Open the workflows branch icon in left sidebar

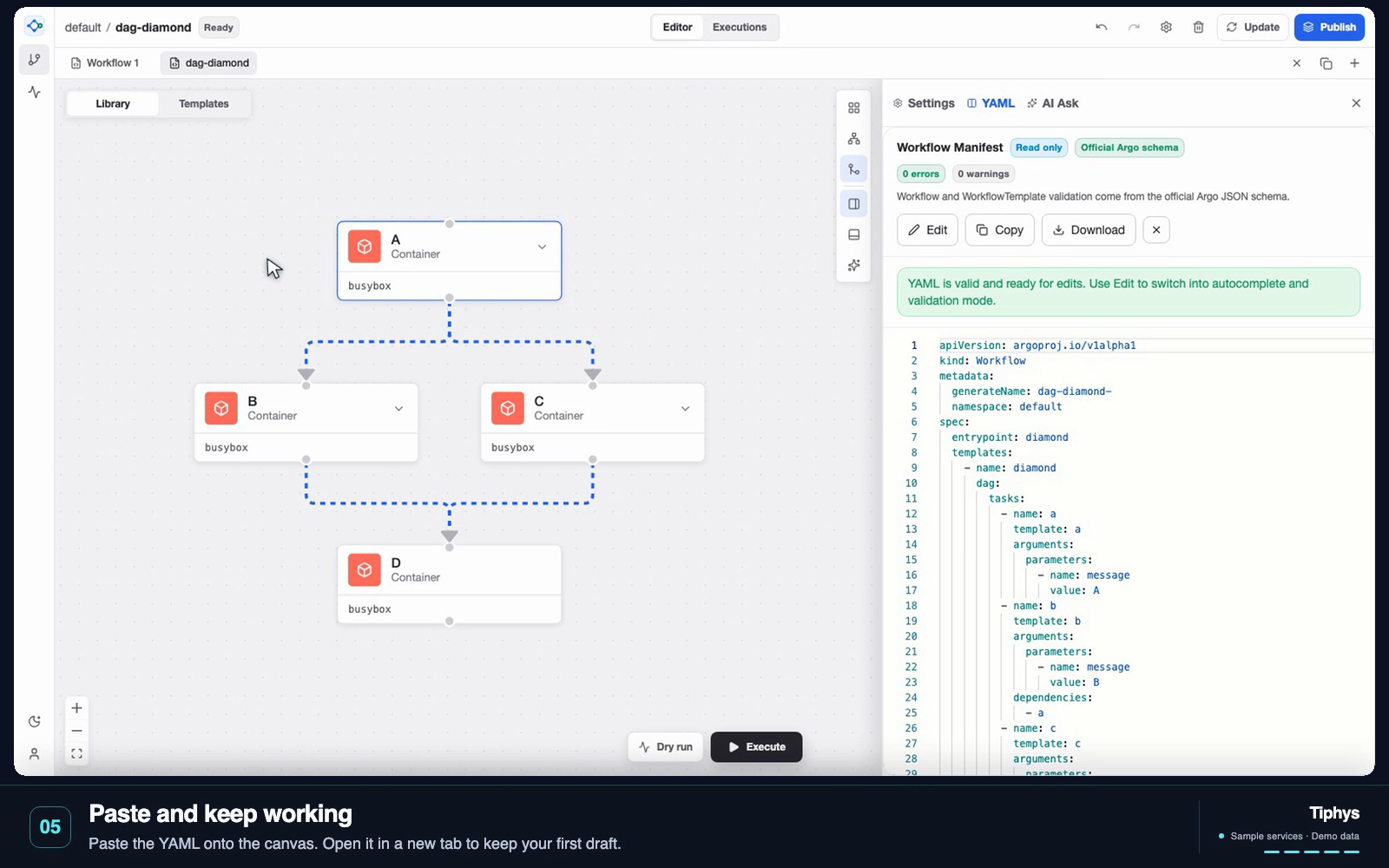34,60
